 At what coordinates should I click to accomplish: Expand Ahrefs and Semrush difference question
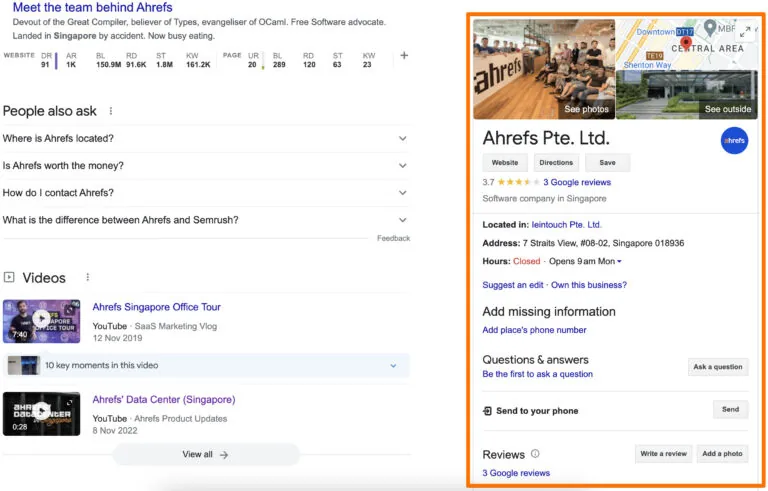205,220
